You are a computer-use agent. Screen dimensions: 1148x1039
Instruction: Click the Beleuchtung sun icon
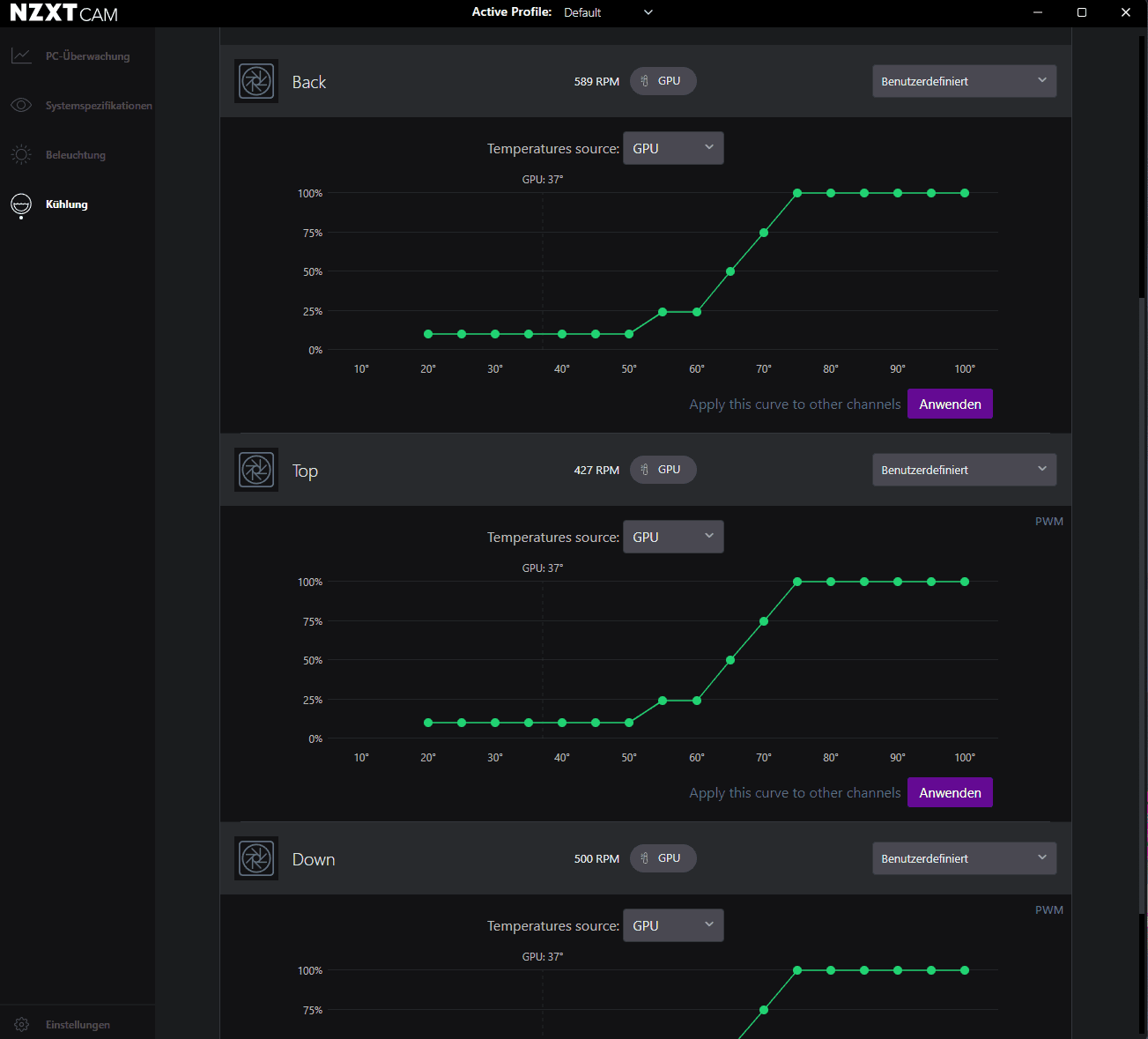(x=21, y=155)
